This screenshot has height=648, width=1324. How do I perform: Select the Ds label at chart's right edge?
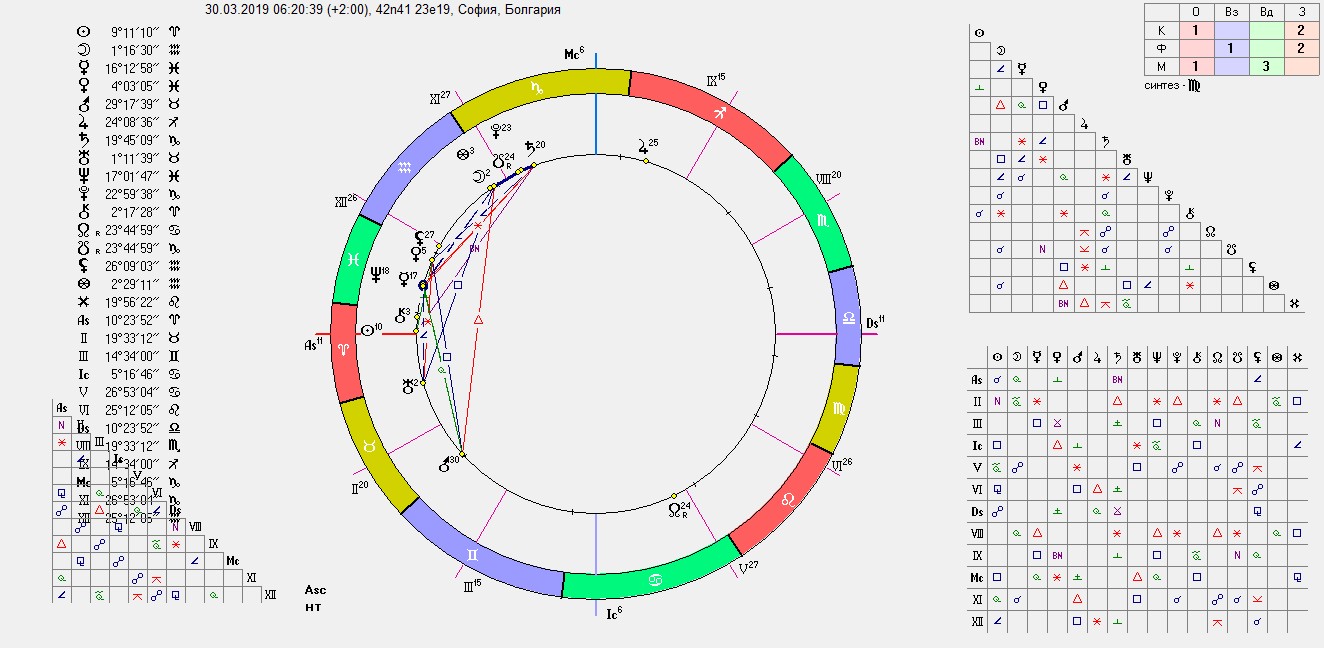875,323
